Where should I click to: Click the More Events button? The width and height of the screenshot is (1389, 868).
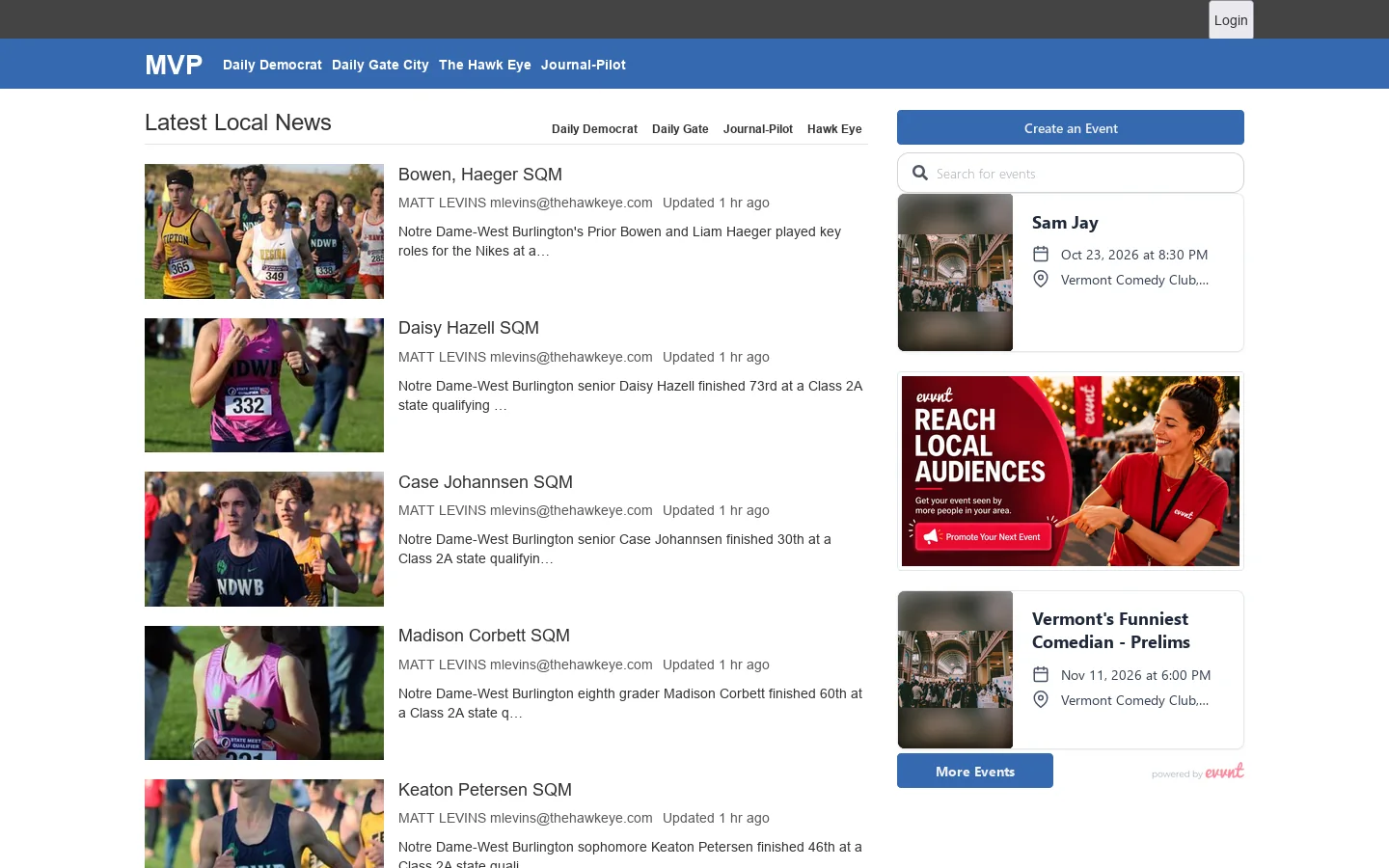tap(975, 771)
